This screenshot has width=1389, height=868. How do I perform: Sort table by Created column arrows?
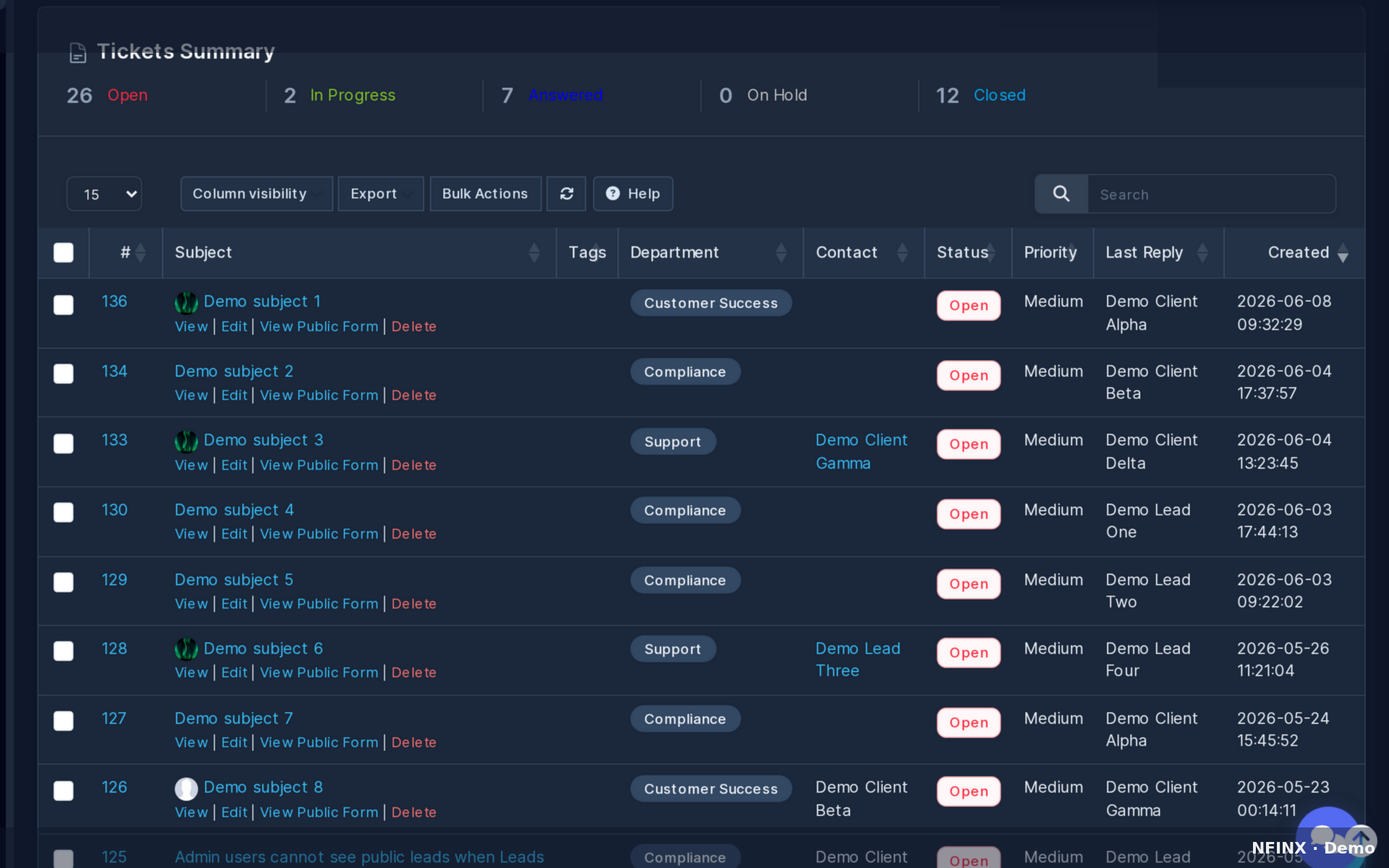point(1343,252)
